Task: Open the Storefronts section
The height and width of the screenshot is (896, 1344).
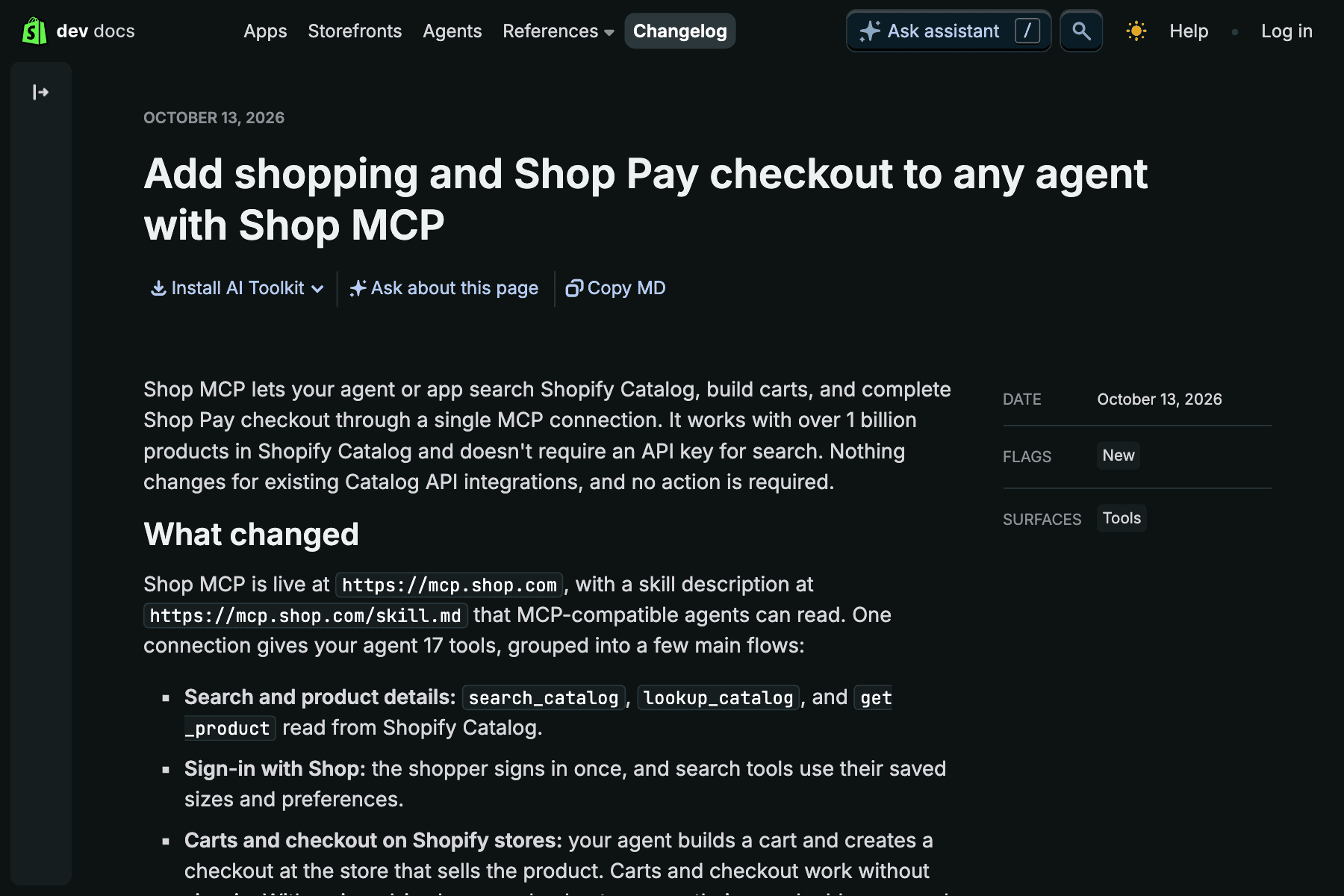Action: (355, 31)
